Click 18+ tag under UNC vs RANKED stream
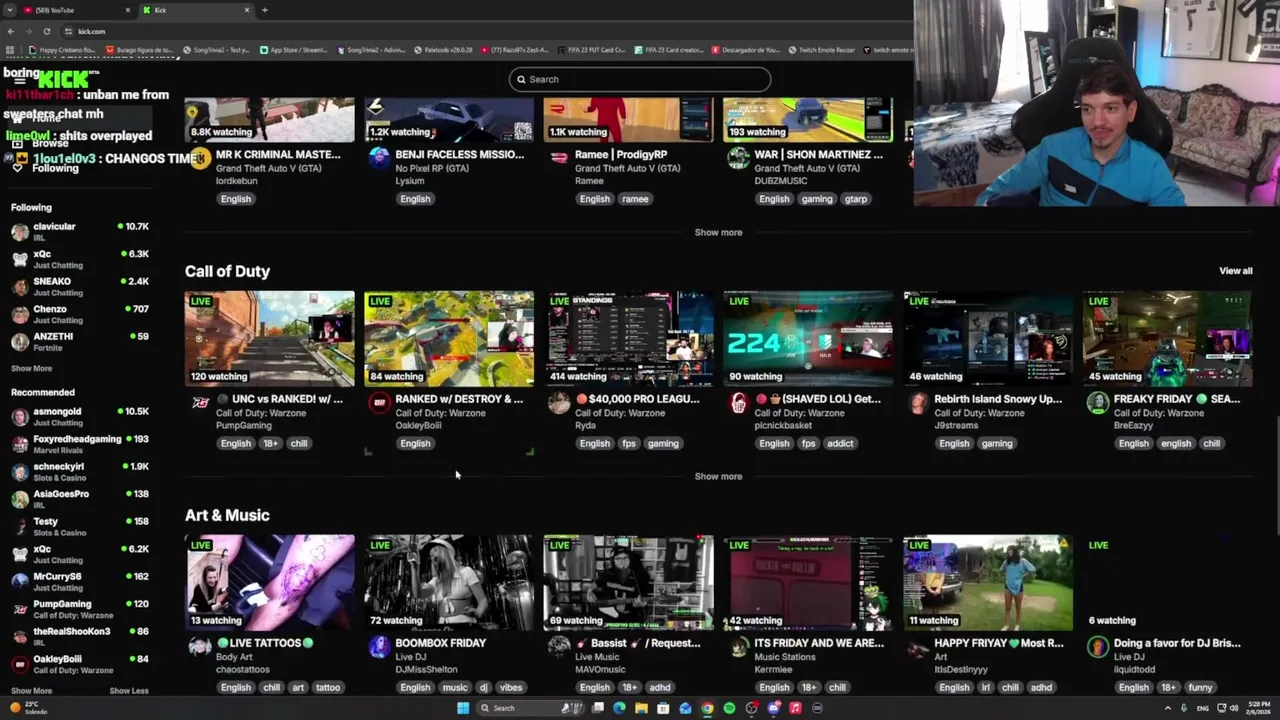1280x720 pixels. pos(270,443)
